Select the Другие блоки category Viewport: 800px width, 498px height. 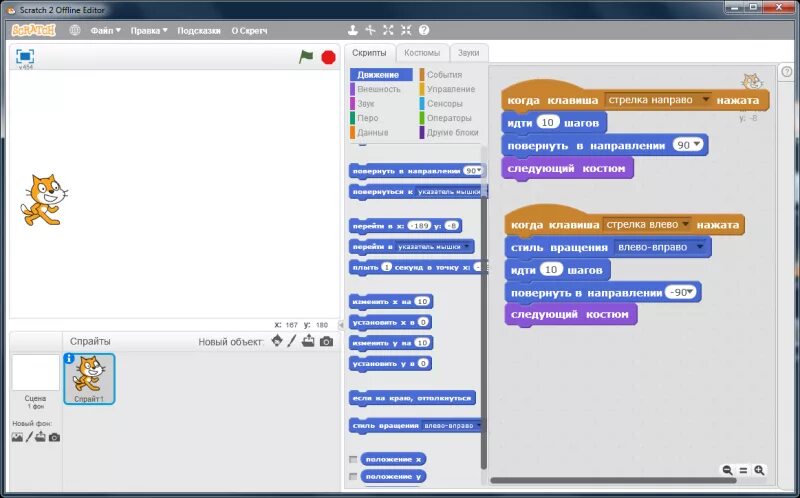[x=452, y=132]
